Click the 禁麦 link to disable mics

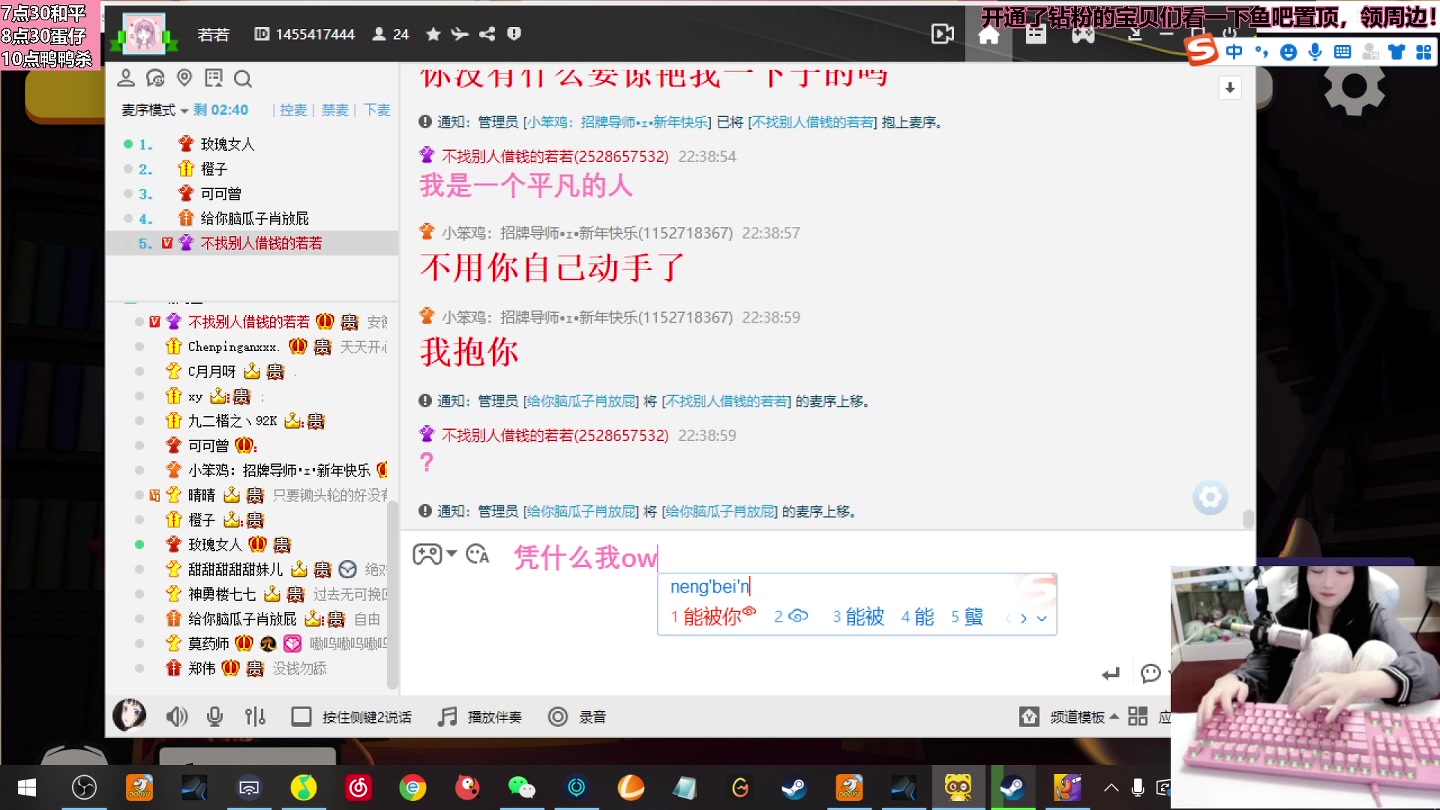[335, 109]
